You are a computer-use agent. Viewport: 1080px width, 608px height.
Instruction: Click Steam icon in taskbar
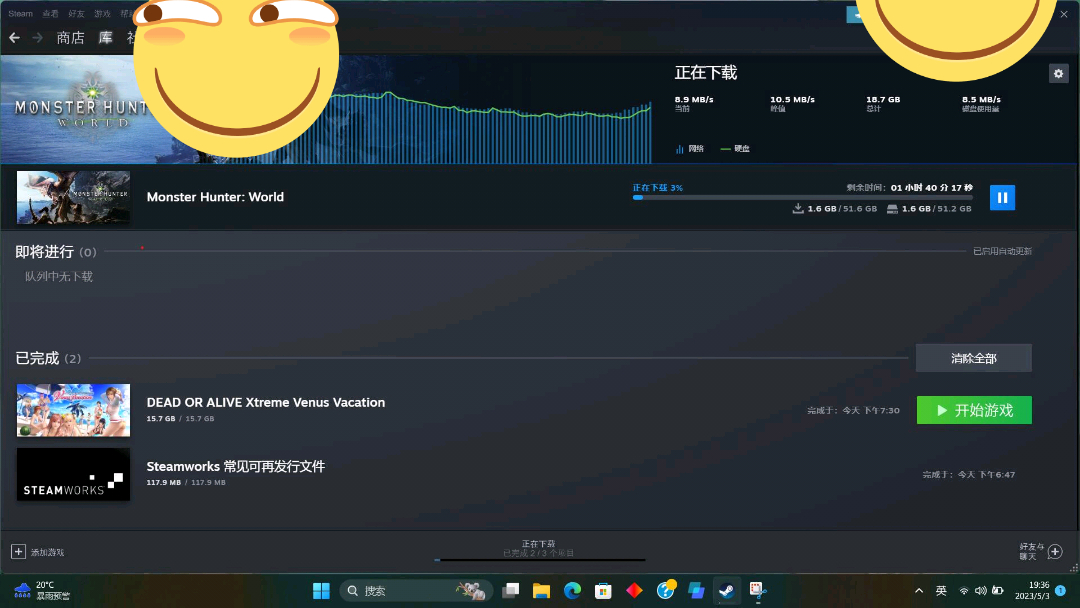(x=727, y=591)
